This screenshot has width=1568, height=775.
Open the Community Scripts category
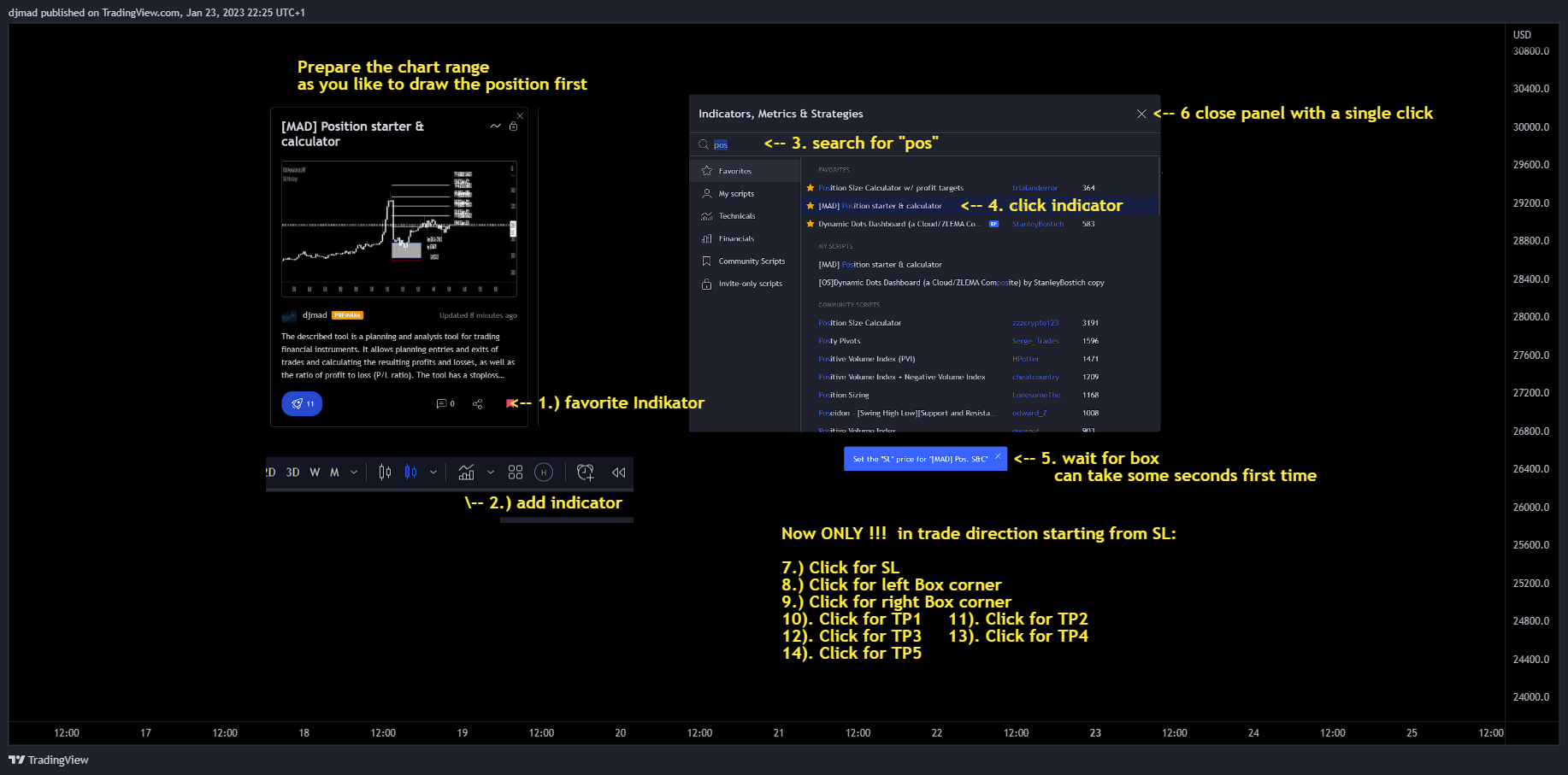[x=744, y=261]
